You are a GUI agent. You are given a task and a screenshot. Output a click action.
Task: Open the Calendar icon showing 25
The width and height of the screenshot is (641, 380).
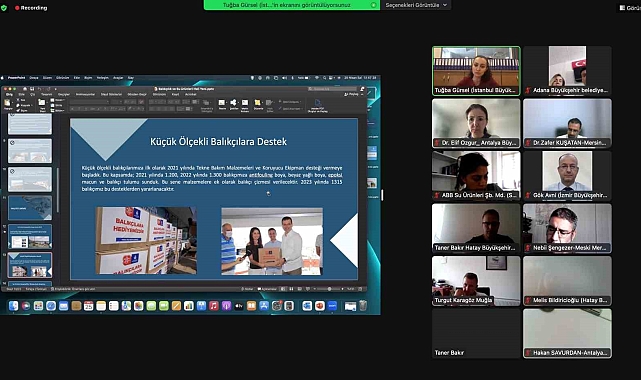coord(88,306)
